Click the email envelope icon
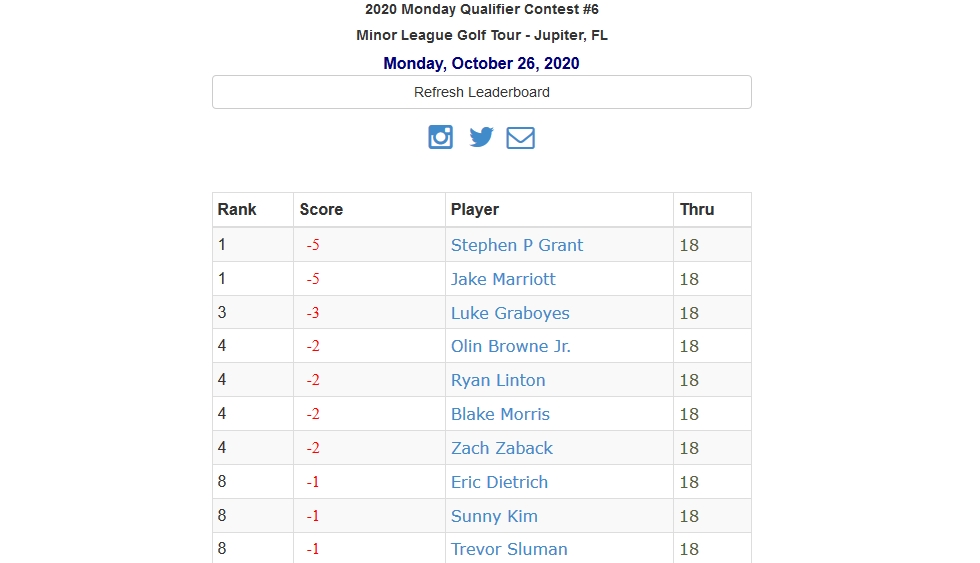Screen dimensions: 980x563 tap(521, 137)
